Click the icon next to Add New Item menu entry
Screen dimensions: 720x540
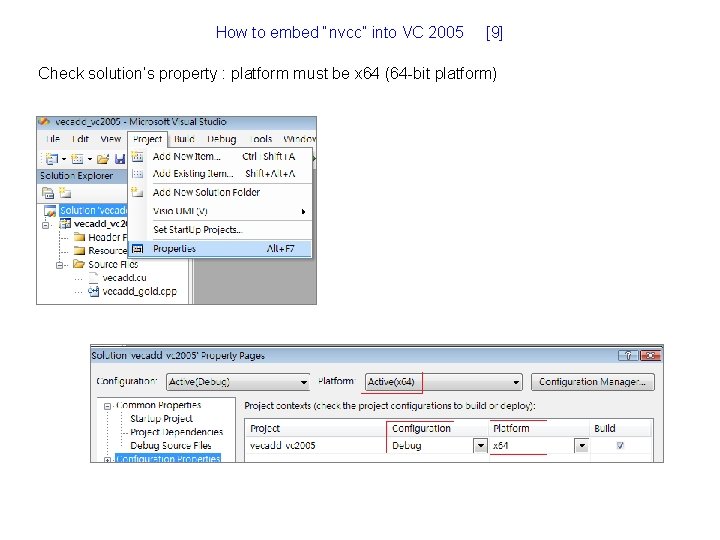(137, 157)
